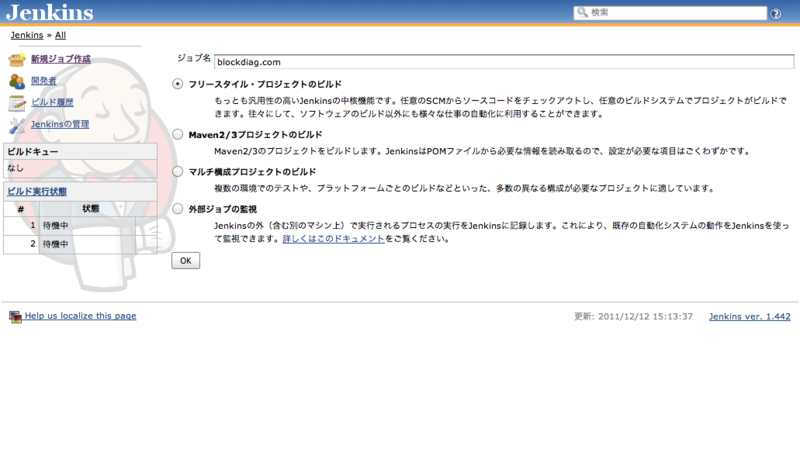The height and width of the screenshot is (449, 800).
Task: Select フリースタイル・プロジェクトのビルド radio button
Action: coord(178,84)
